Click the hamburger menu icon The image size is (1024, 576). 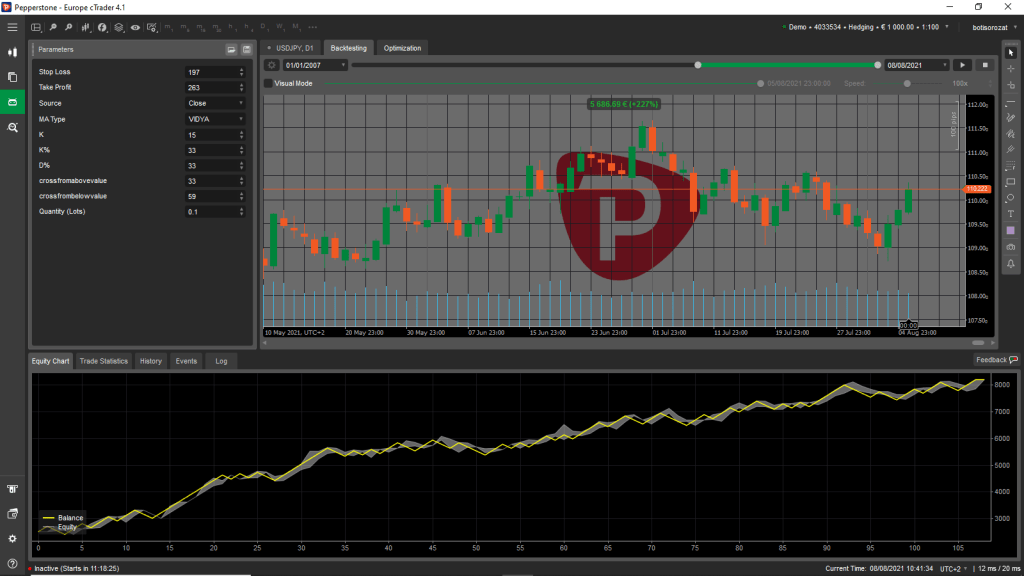[12, 27]
